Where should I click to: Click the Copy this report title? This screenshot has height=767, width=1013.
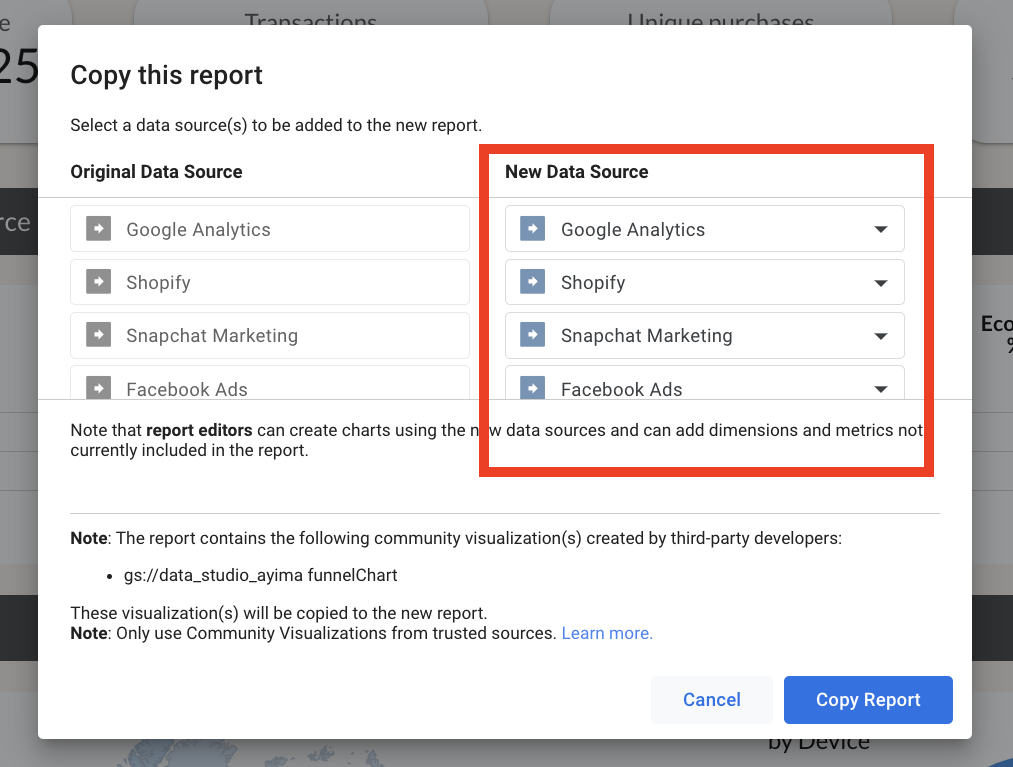[x=167, y=76]
